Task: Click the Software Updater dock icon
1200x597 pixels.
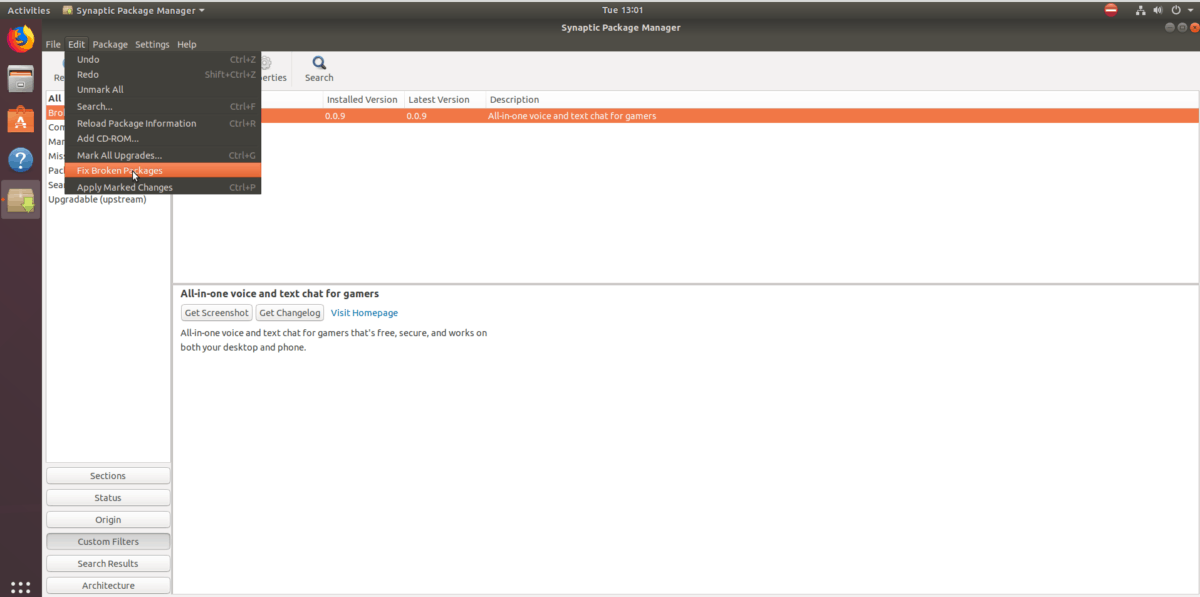Action: click(20, 199)
